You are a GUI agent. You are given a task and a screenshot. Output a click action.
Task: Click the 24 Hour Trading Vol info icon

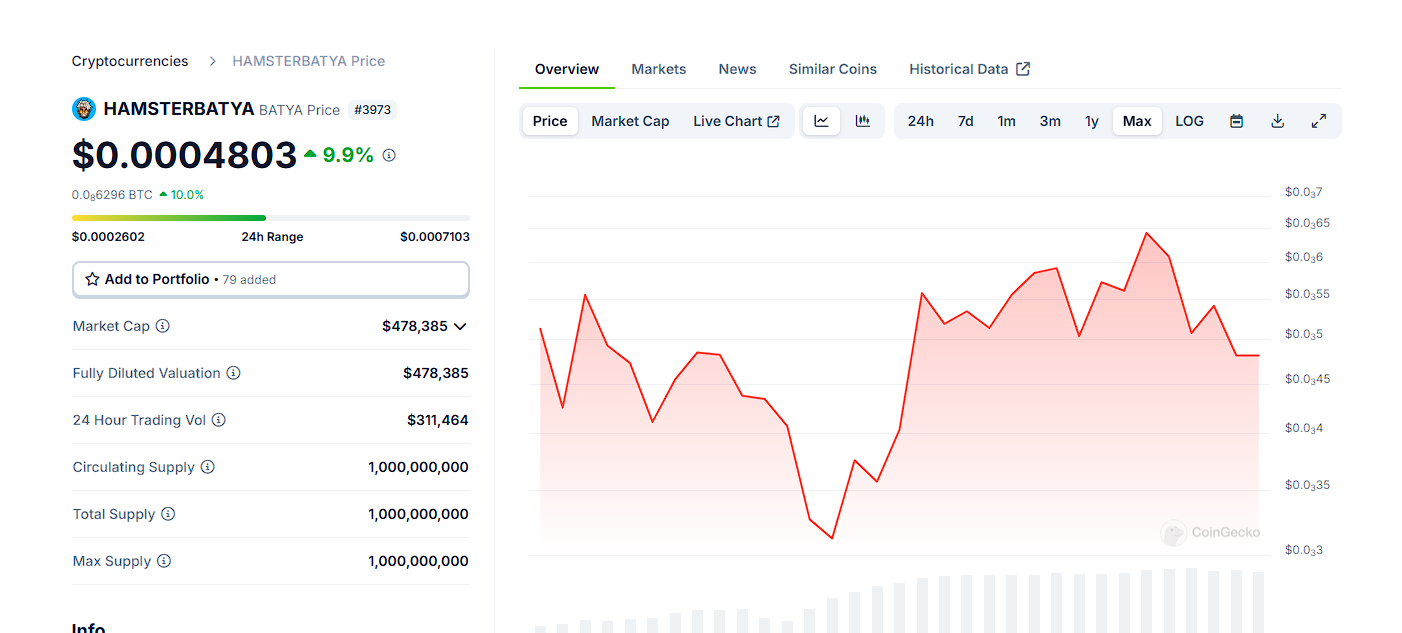pyautogui.click(x=219, y=420)
